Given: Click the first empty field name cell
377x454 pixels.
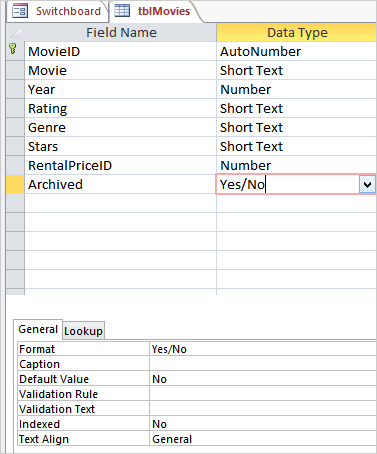Looking at the screenshot, I should (x=121, y=203).
